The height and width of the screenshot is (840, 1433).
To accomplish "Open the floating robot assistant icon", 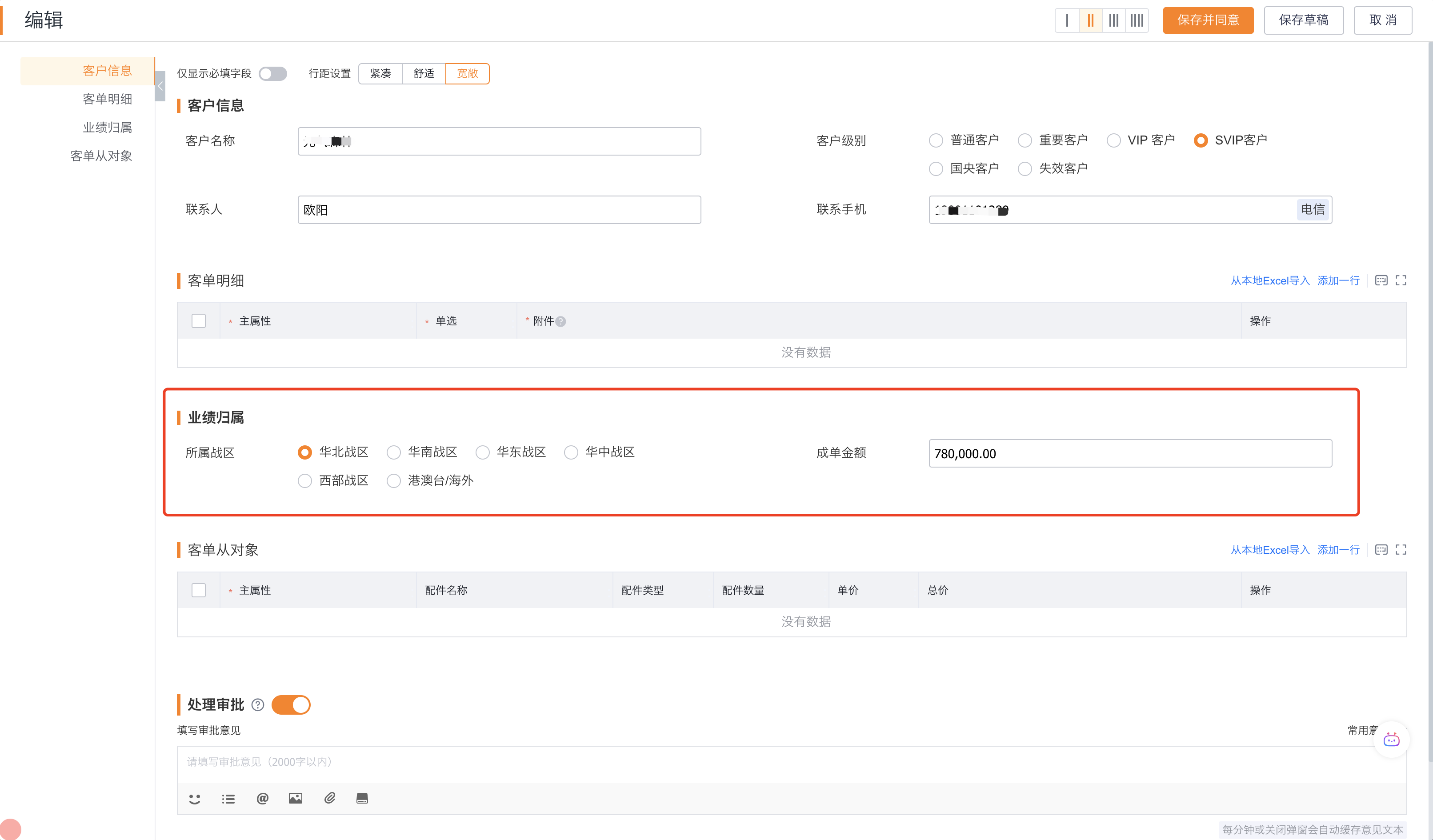I will coord(1391,740).
